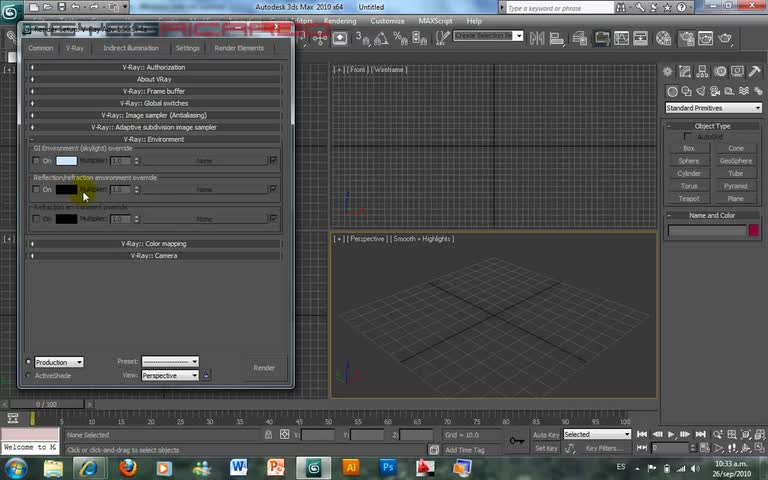Click Edit Named Selection Sets icon
Viewport: 768px width, 480px height.
click(x=442, y=38)
